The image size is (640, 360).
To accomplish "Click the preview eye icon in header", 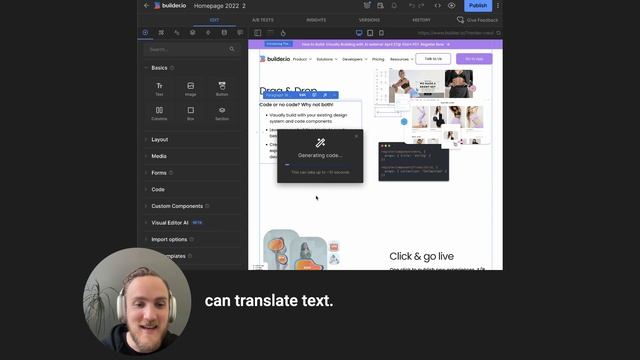I will pos(451,6).
